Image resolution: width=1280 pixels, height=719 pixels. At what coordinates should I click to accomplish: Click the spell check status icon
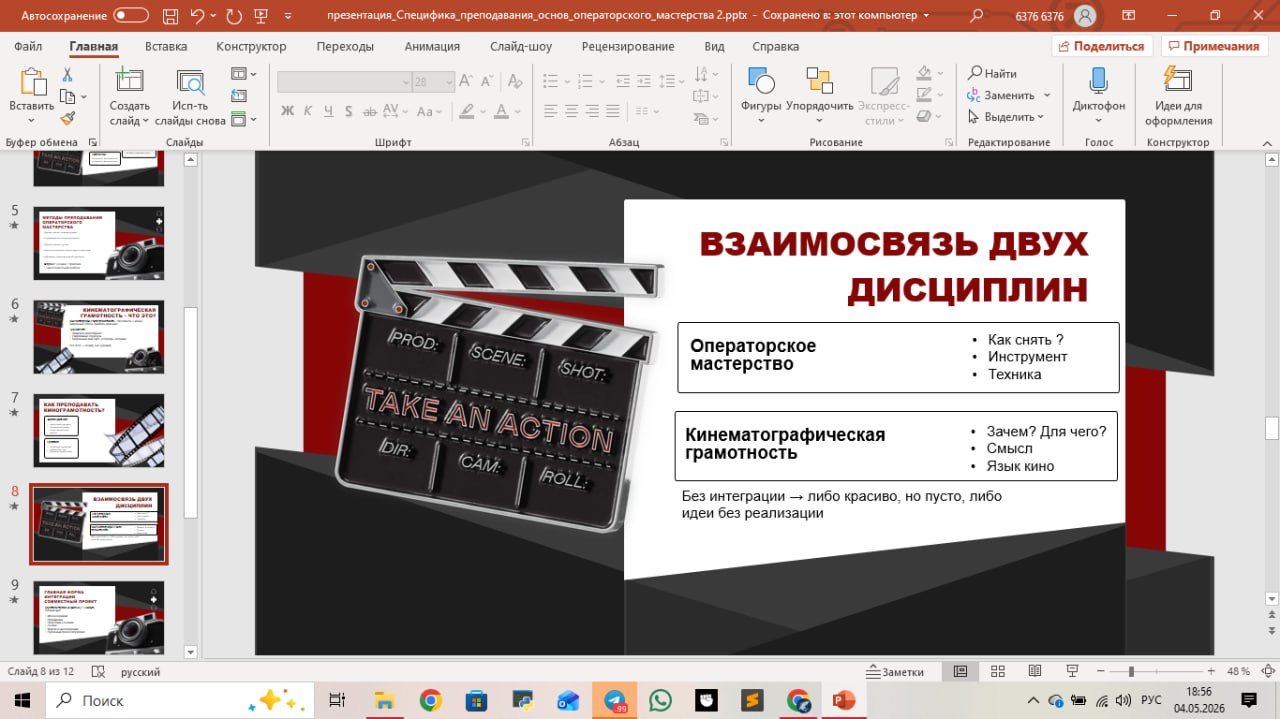(x=98, y=672)
